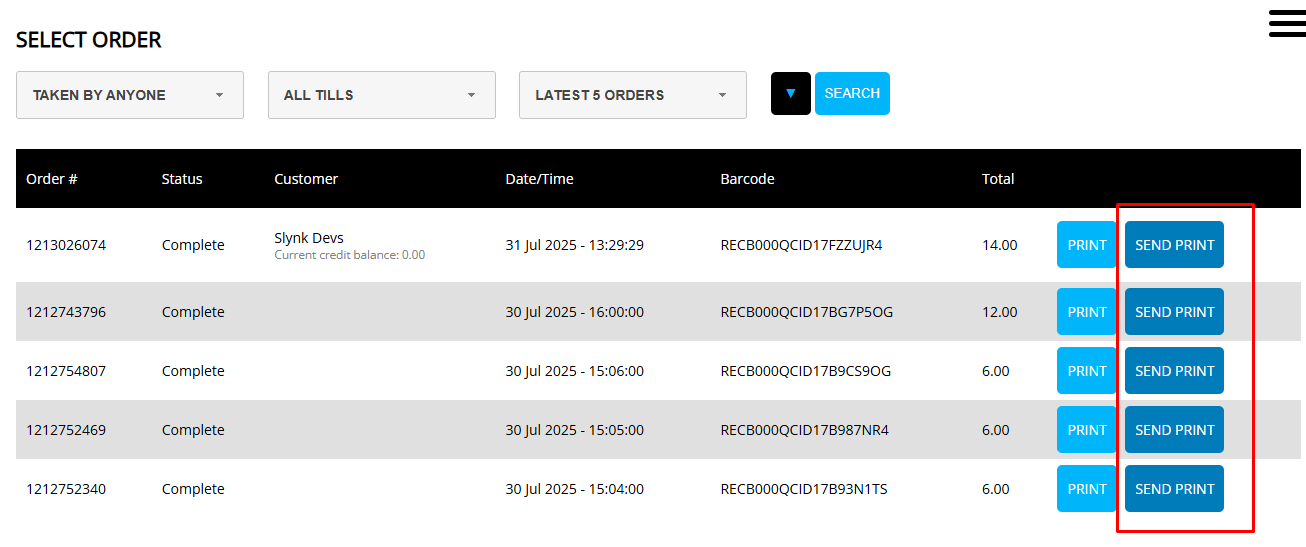Print order 1213026074
This screenshot has height=547, width=1306.
click(x=1086, y=245)
